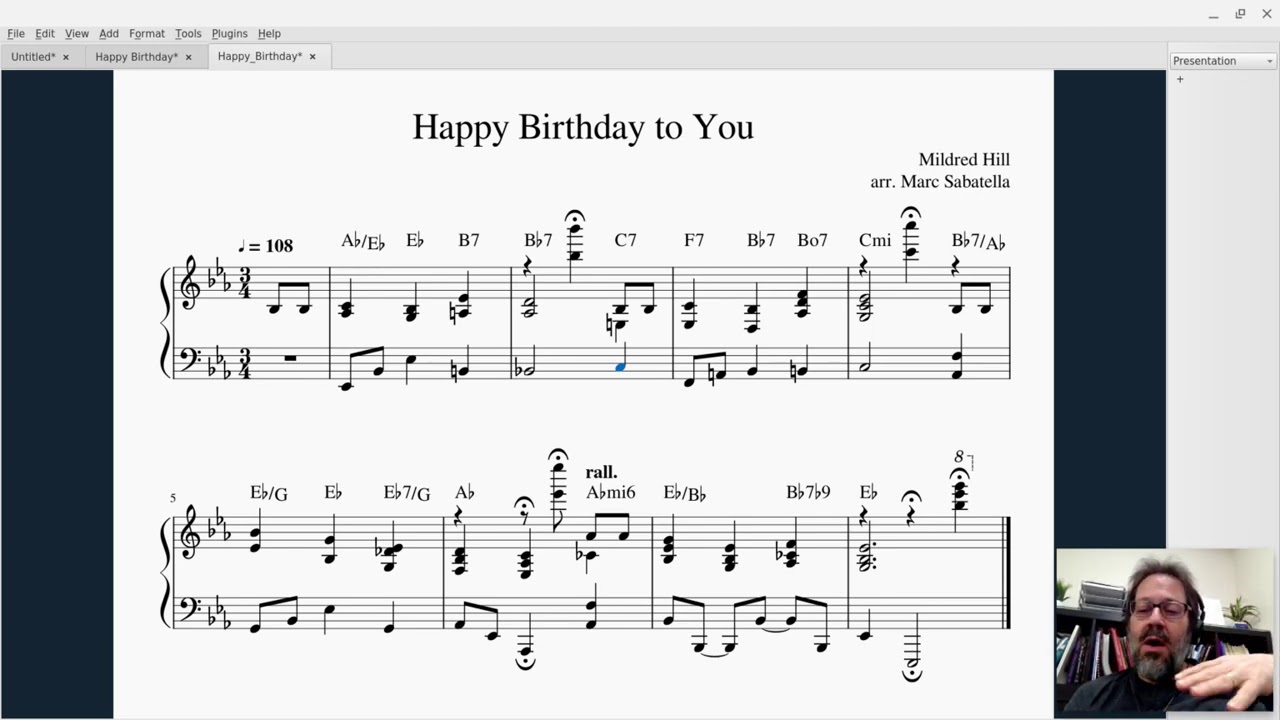Image resolution: width=1280 pixels, height=720 pixels.
Task: Select the Eb/G chord symbol
Action: click(x=269, y=492)
